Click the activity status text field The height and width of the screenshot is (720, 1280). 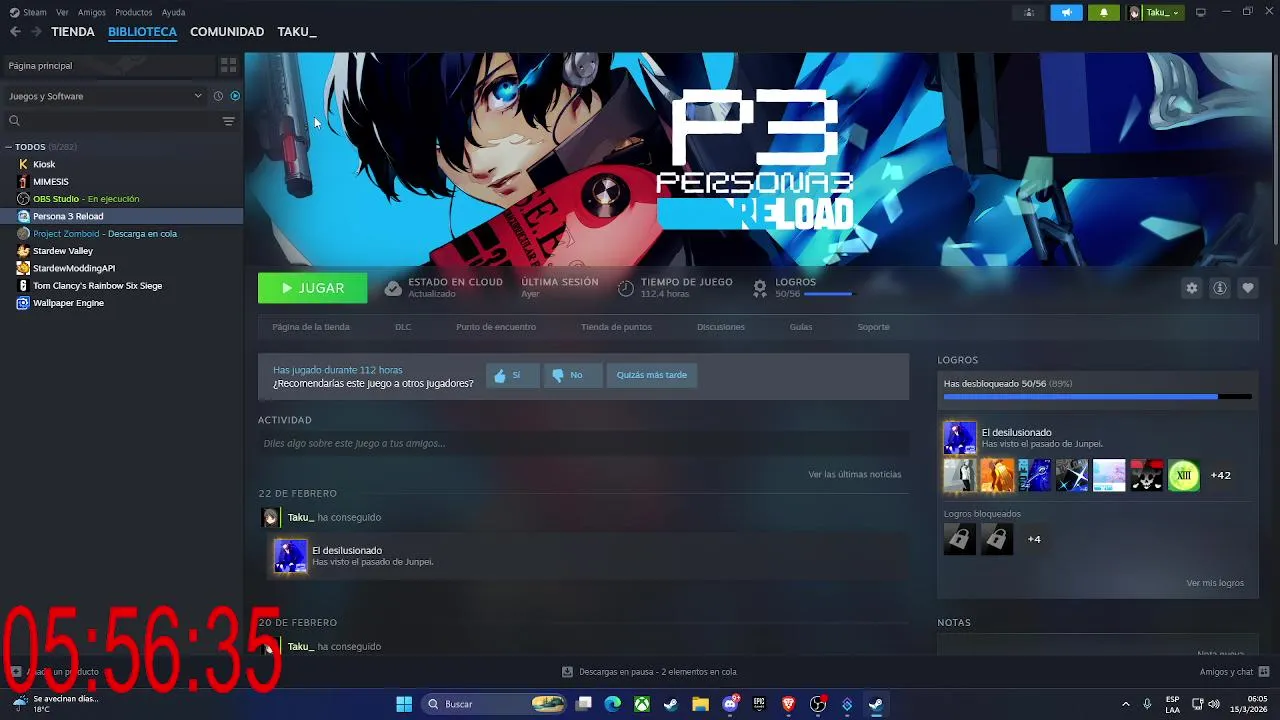[583, 443]
